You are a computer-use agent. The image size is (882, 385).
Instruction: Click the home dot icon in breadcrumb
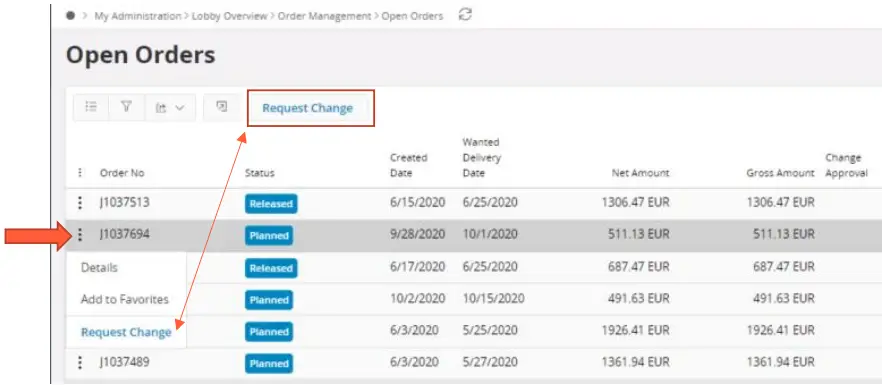(70, 16)
